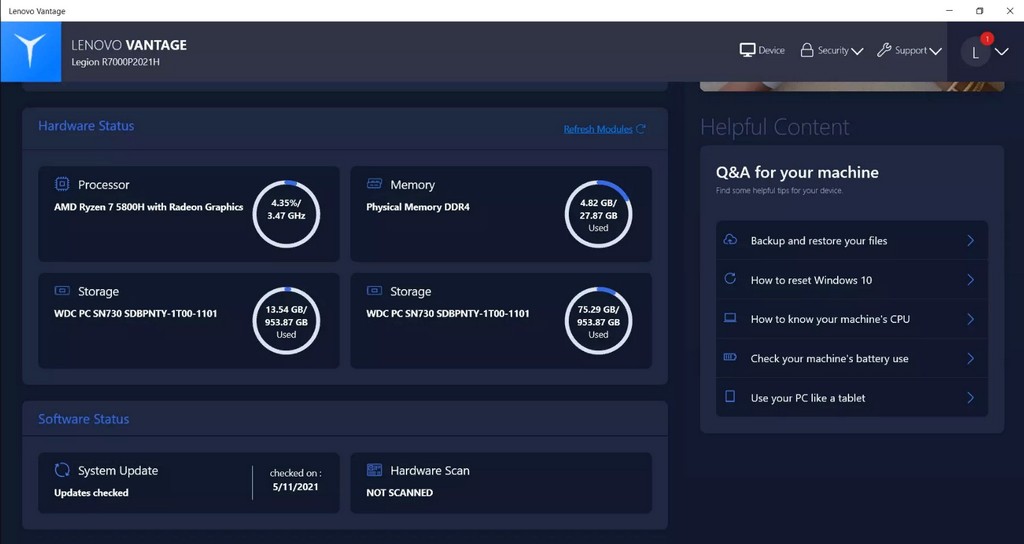This screenshot has height=544, width=1024.
Task: Select the System Update card
Action: [189, 483]
